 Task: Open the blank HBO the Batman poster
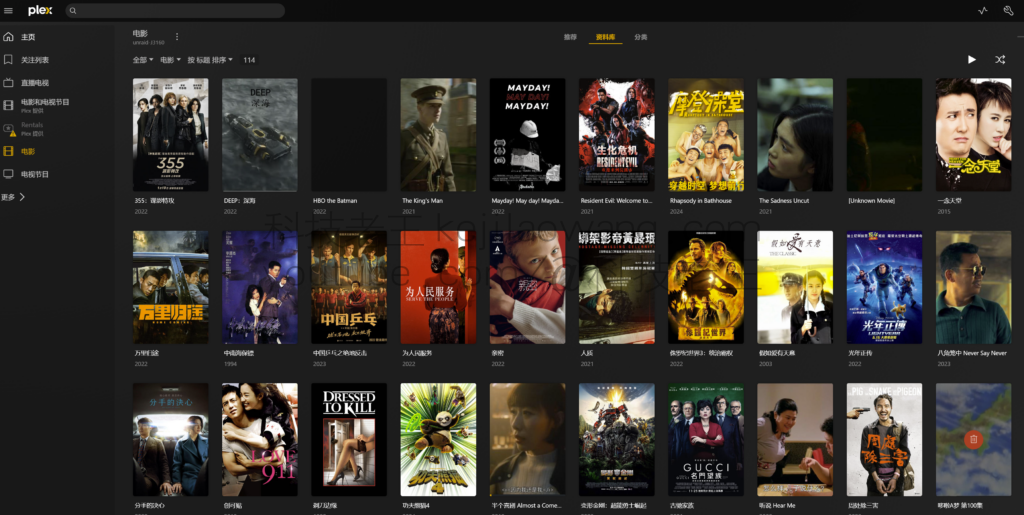coord(349,135)
